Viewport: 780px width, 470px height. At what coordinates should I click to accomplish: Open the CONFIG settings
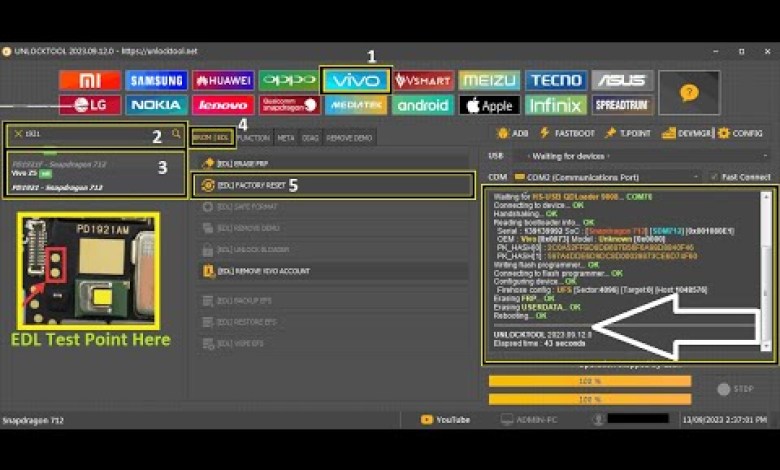[740, 133]
